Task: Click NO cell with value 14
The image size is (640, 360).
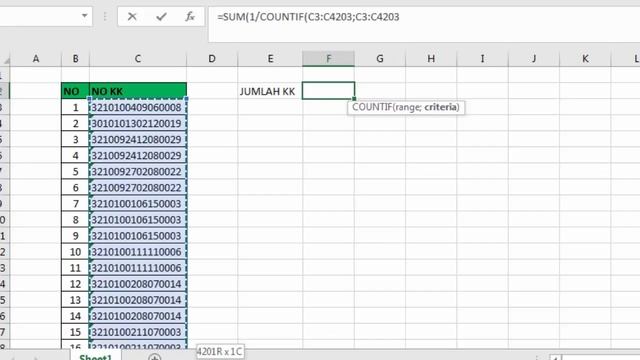Action: pos(76,316)
